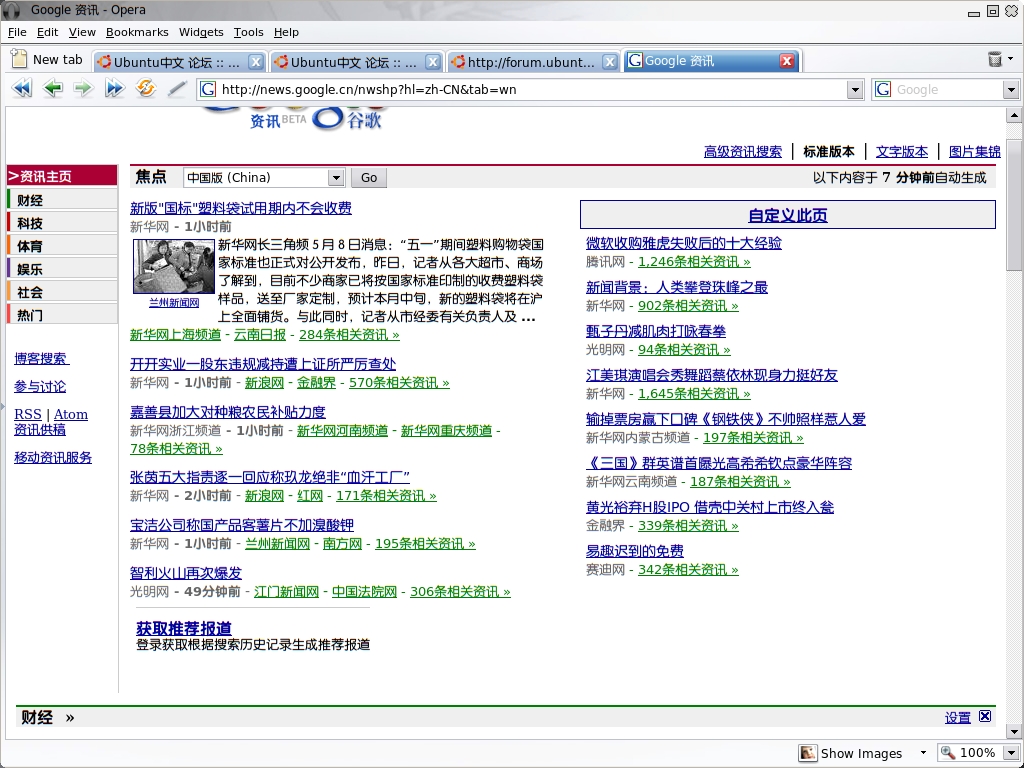This screenshot has height=768, width=1024.
Task: Select 财经 category in sidebar
Action: click(62, 200)
